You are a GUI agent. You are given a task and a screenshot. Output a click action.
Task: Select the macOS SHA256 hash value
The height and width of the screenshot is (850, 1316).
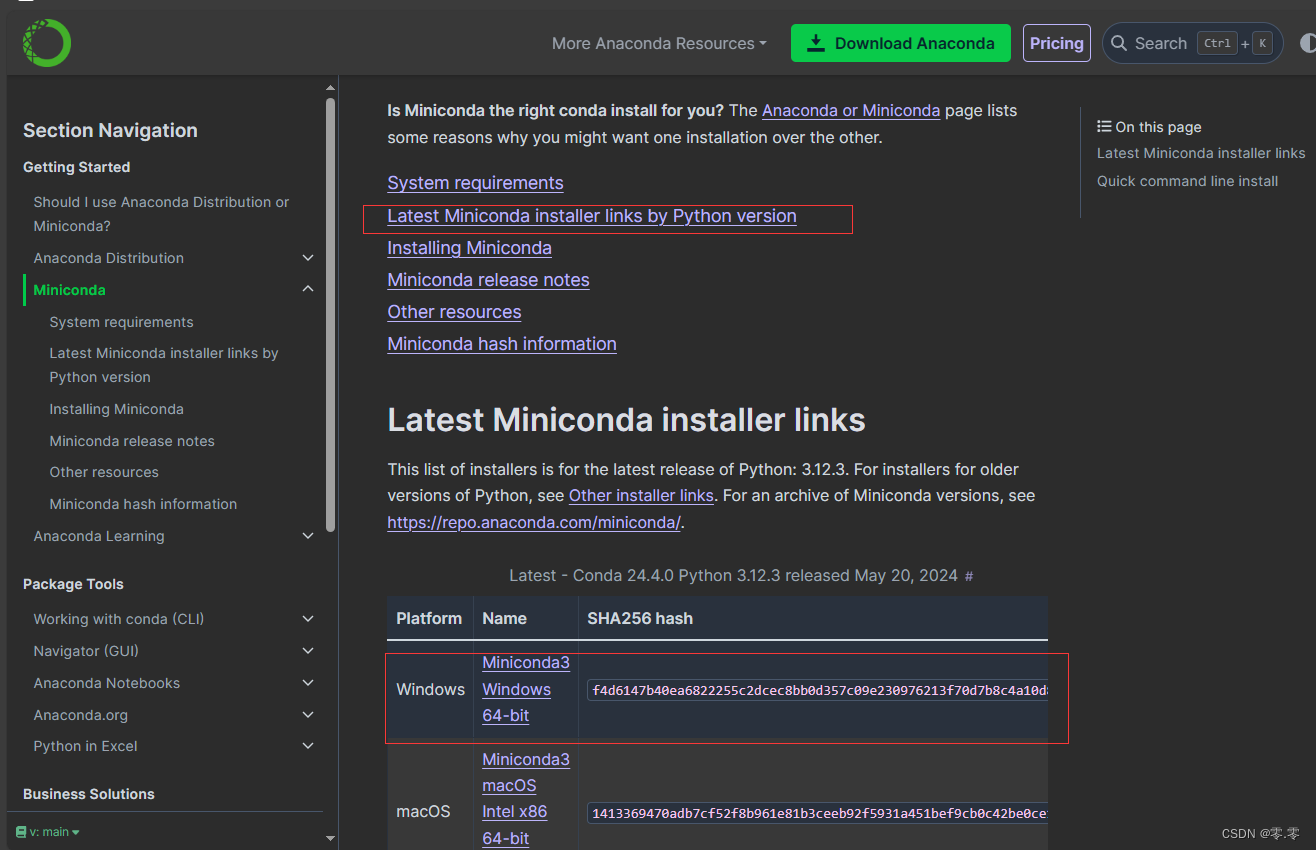(x=817, y=813)
